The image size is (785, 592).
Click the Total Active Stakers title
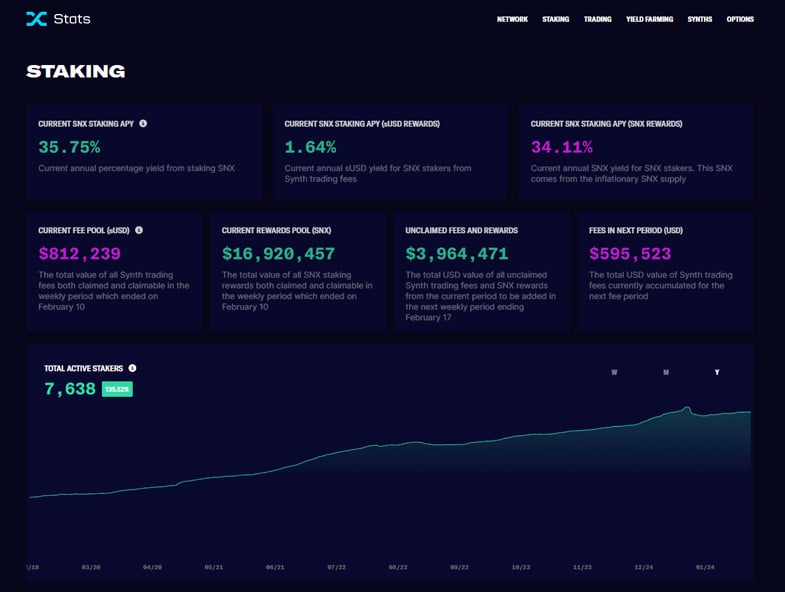click(84, 369)
